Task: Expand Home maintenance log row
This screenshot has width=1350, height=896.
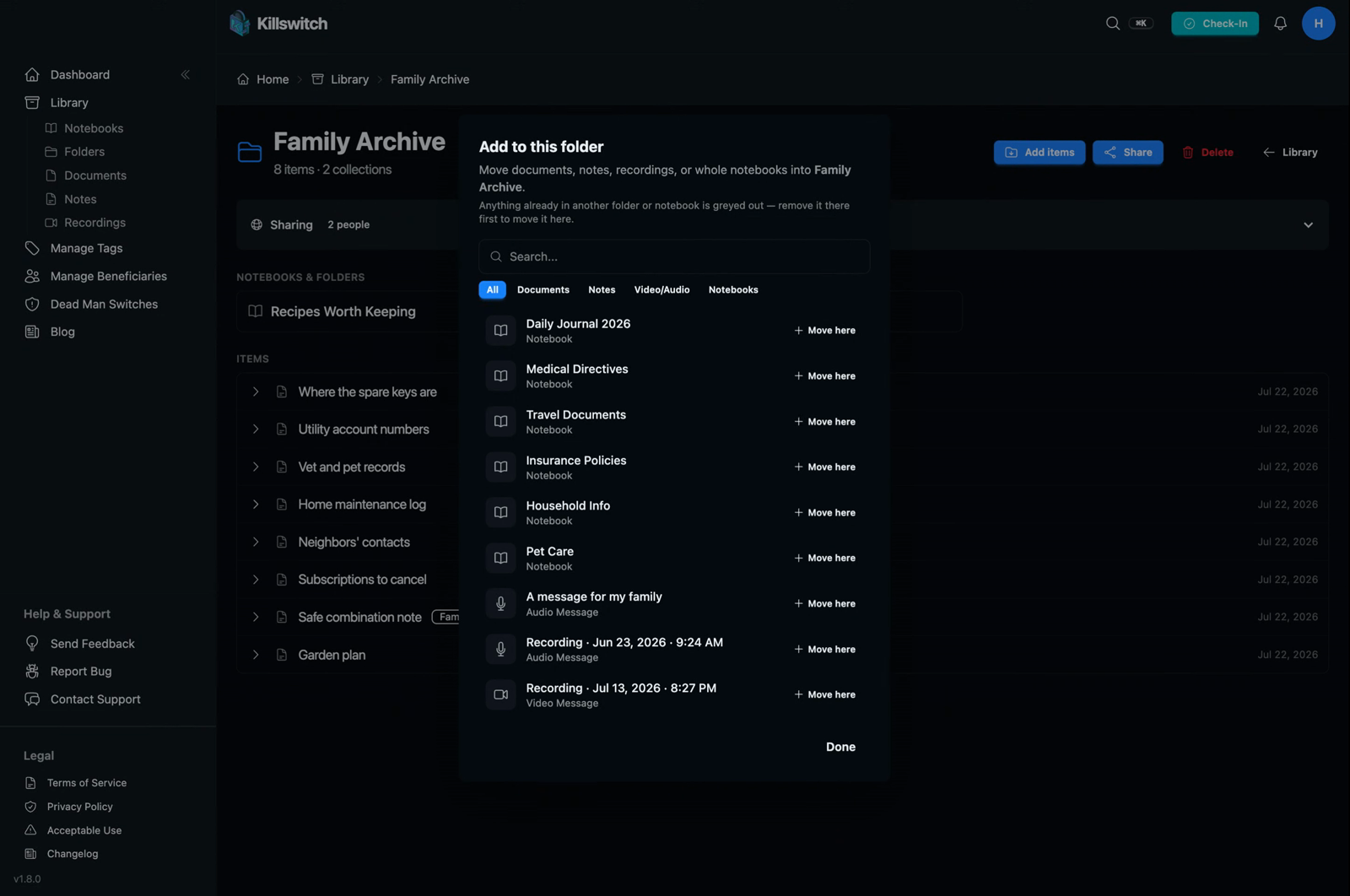Action: pos(256,504)
